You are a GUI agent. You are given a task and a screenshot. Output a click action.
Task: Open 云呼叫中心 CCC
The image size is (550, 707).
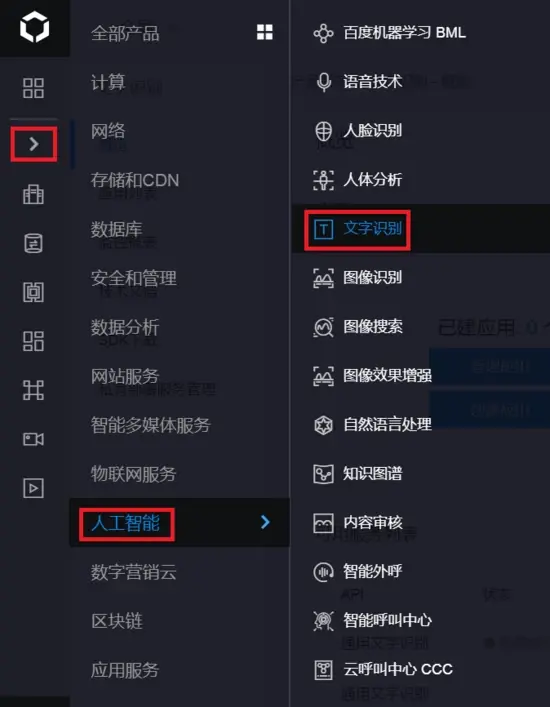point(398,669)
